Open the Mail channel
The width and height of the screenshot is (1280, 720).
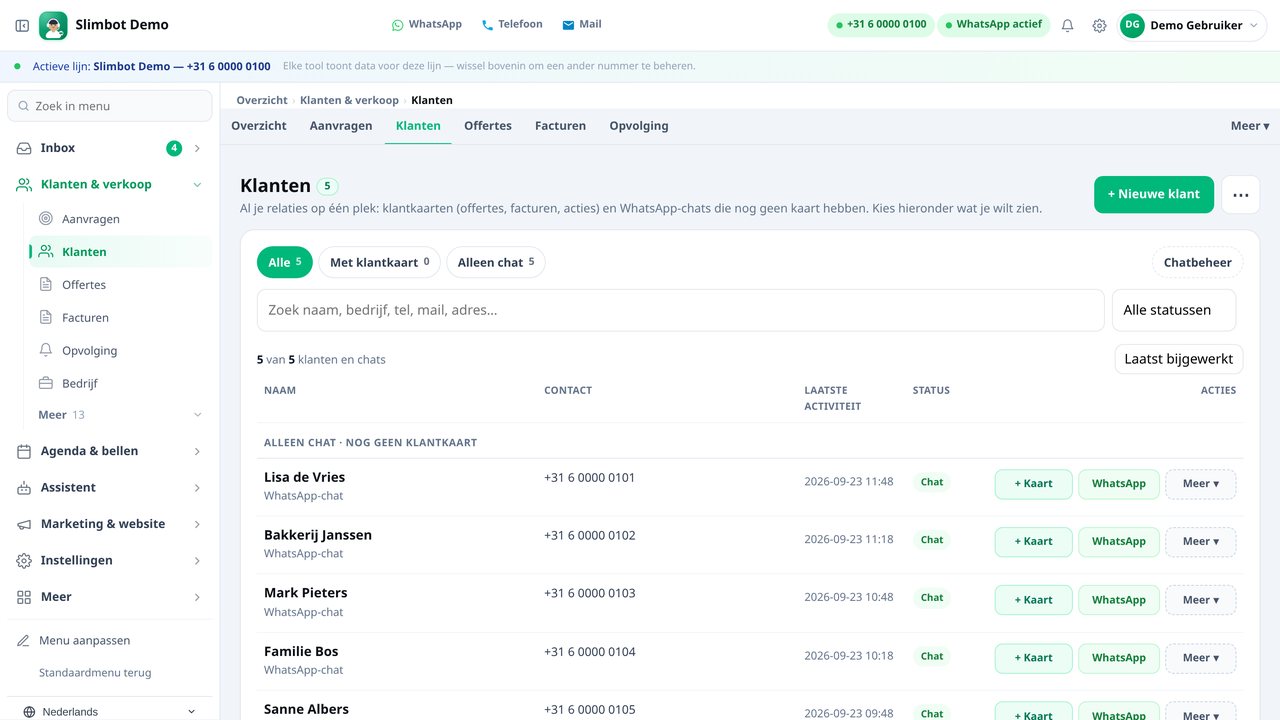pyautogui.click(x=582, y=24)
